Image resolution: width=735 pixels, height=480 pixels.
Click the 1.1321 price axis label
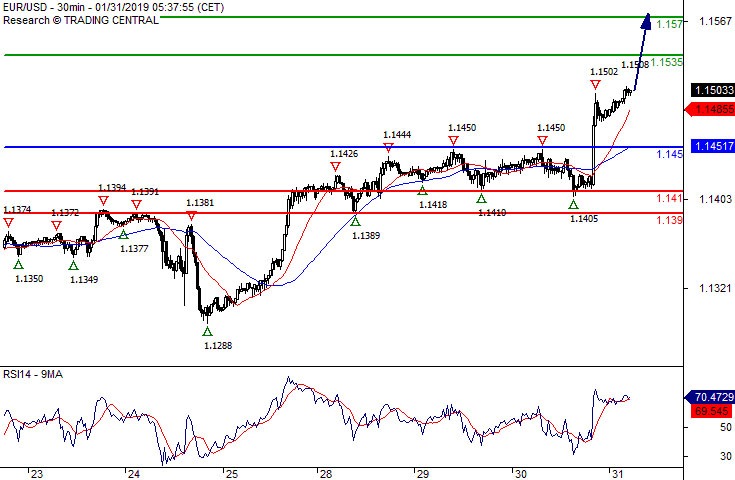point(715,288)
